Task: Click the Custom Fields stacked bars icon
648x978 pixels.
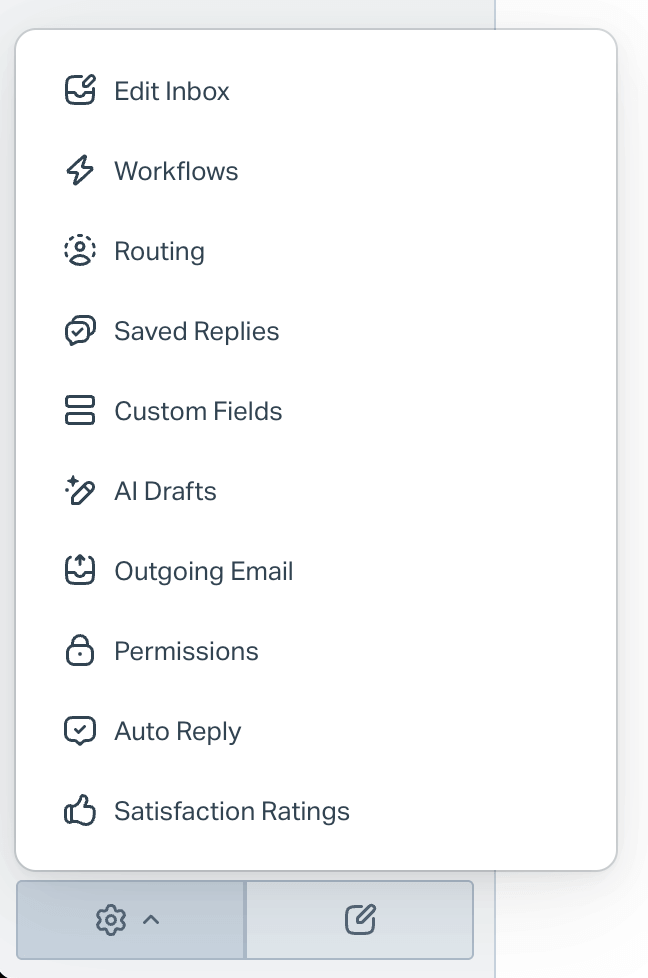Action: tap(80, 410)
